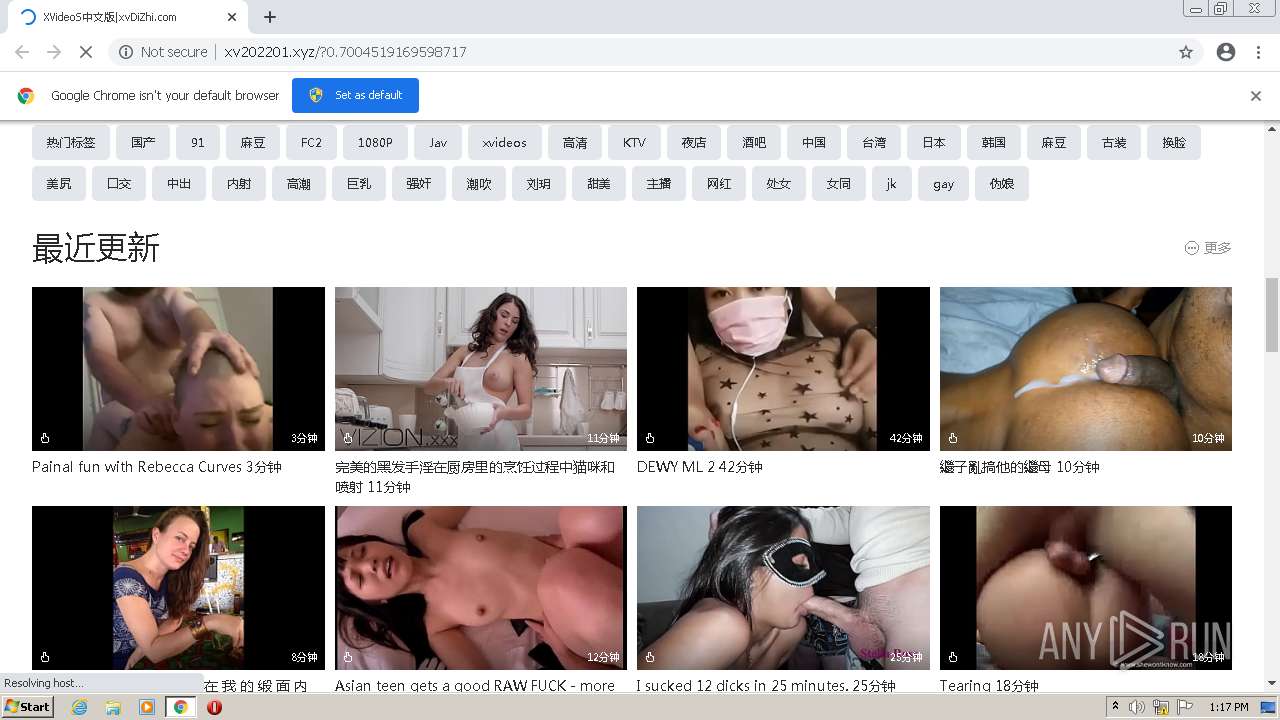Open the Chrome profile avatar icon
The image size is (1280, 720).
point(1226,52)
